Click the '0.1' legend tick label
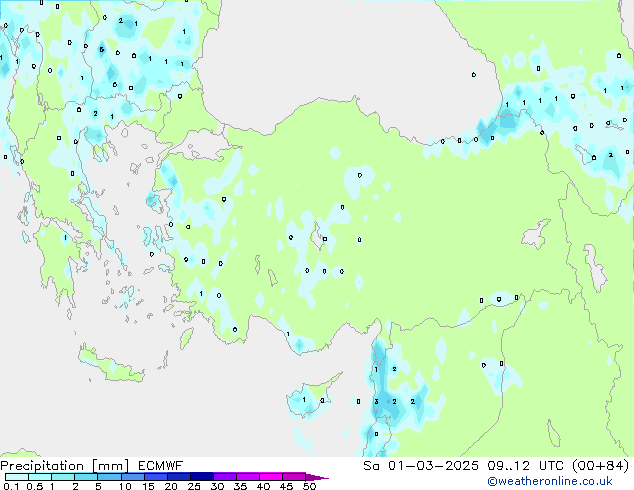 [x=11, y=486]
